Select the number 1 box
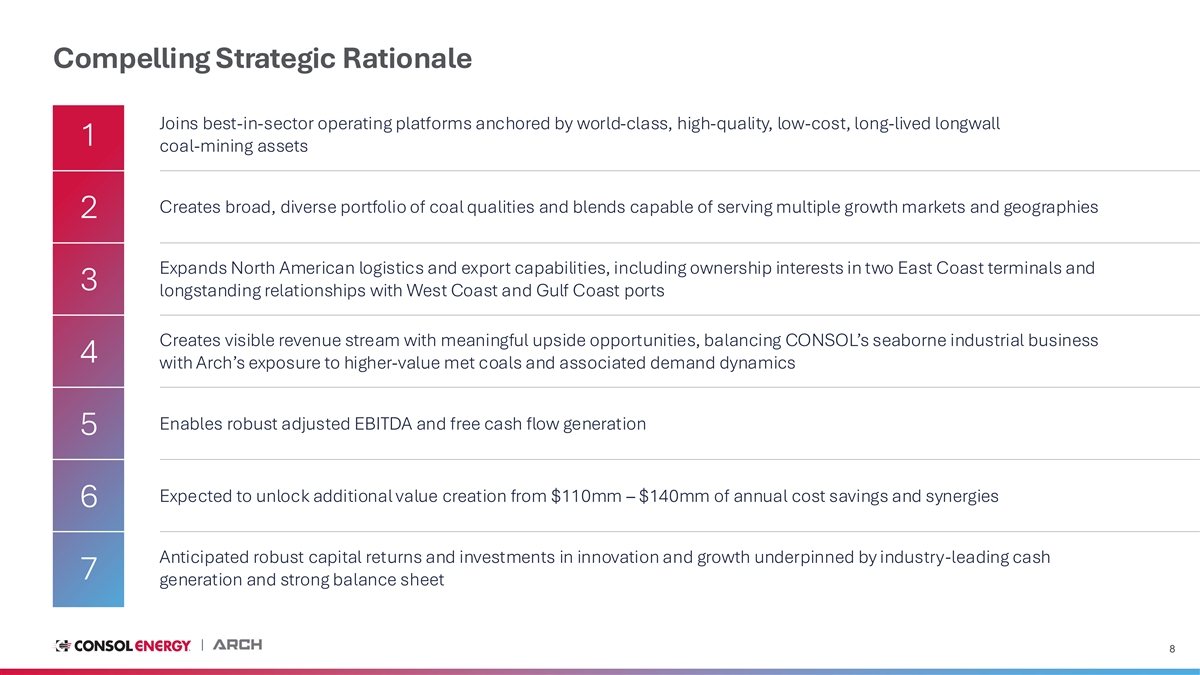 (88, 136)
